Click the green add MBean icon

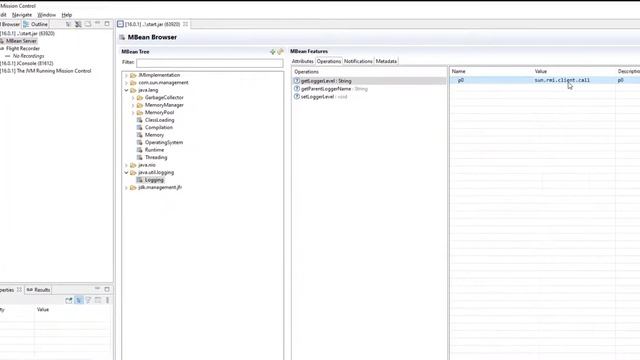pos(273,52)
